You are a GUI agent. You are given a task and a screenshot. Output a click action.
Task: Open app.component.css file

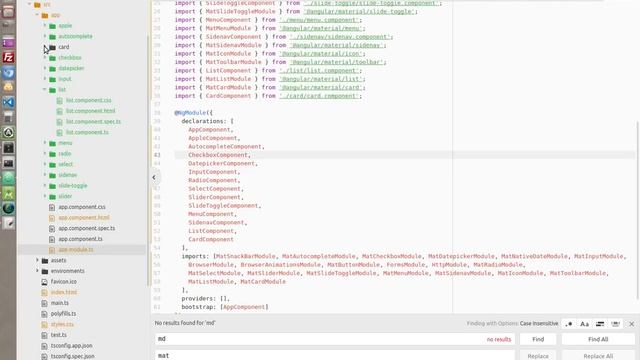pyautogui.click(x=82, y=207)
